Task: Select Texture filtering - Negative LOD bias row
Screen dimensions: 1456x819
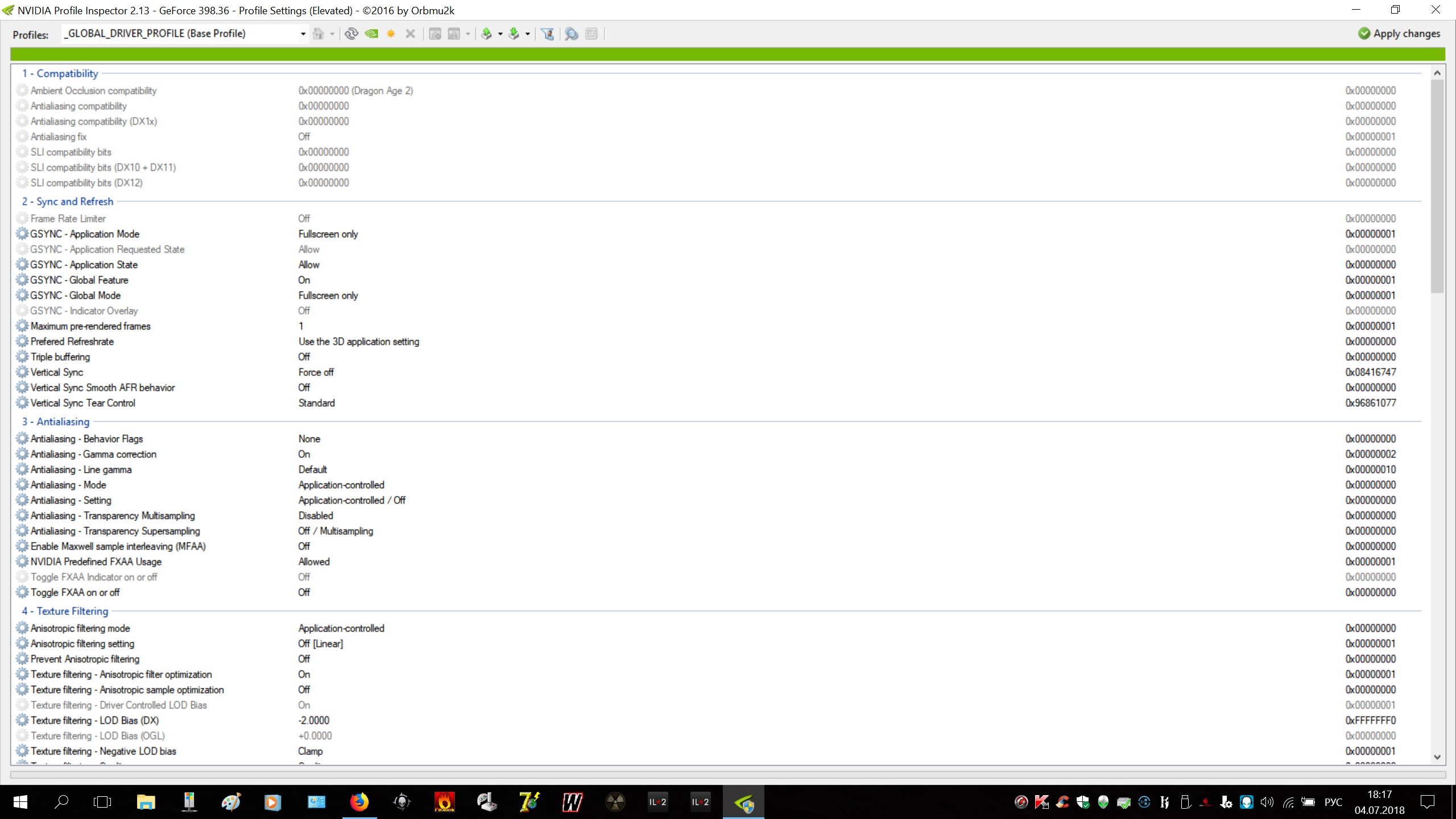Action: [719, 751]
